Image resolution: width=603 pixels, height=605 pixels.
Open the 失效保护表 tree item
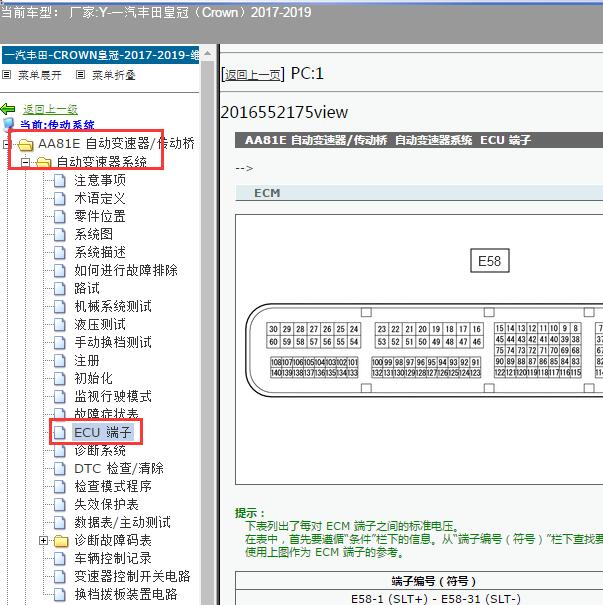pyautogui.click(x=106, y=504)
